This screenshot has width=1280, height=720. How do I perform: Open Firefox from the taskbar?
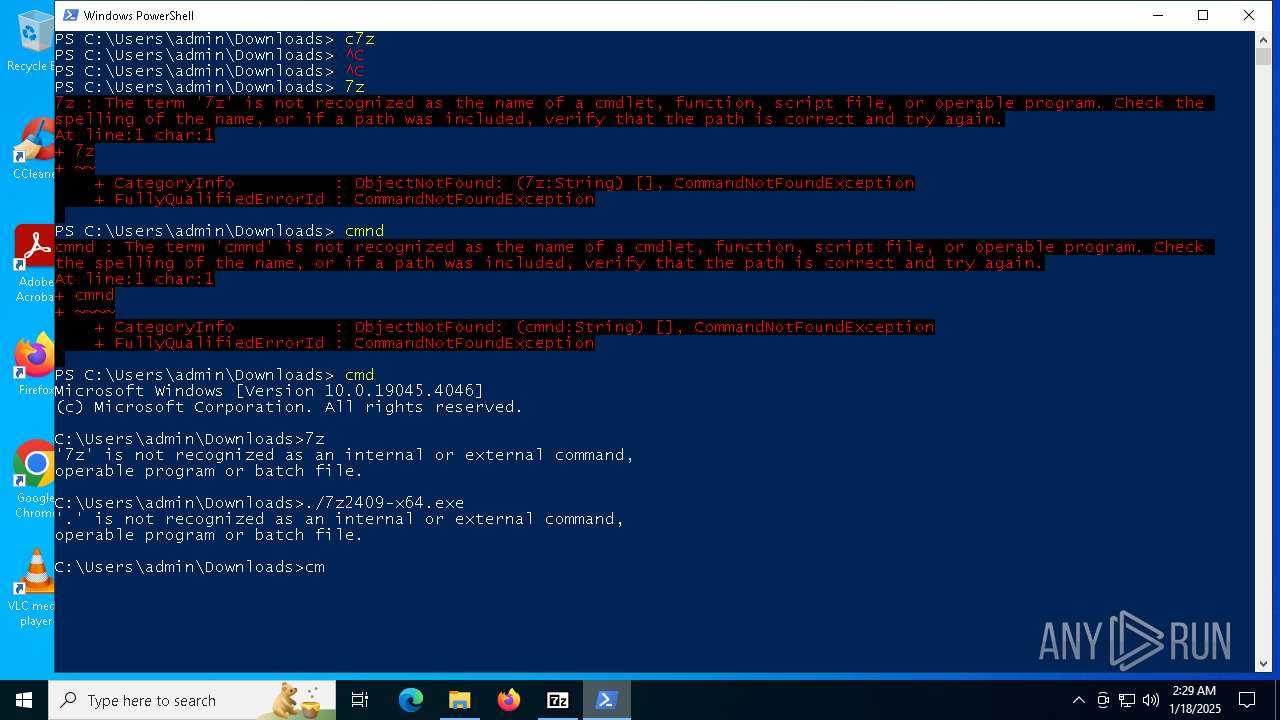(x=509, y=700)
